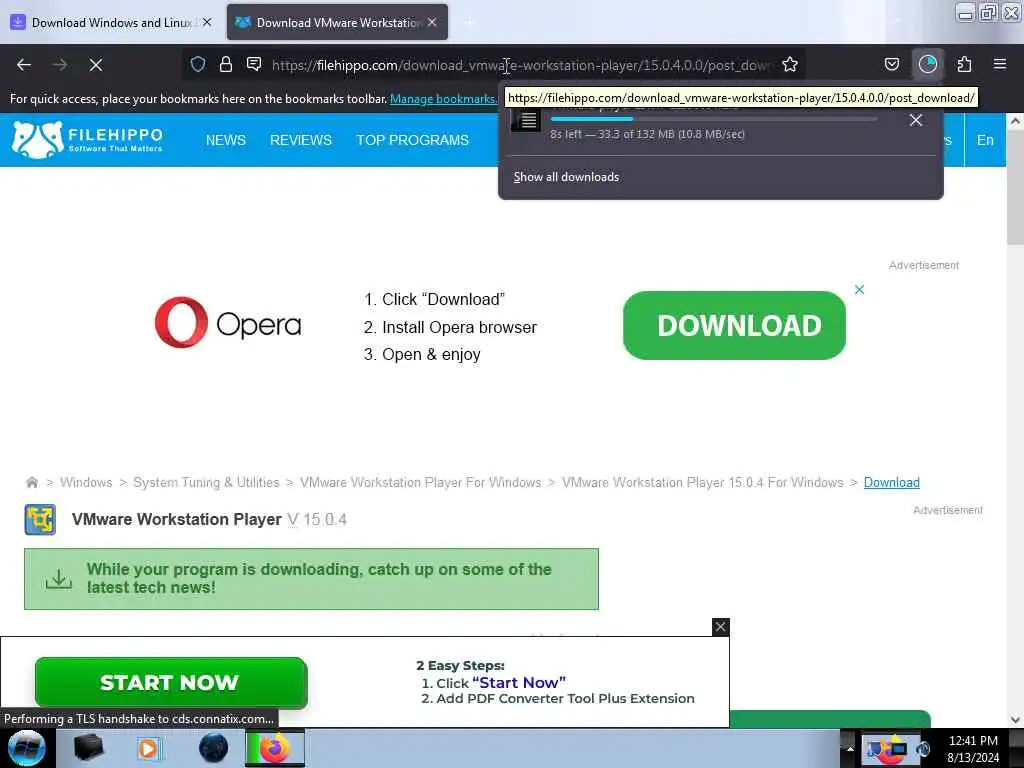1024x768 pixels.
Task: Cancel the VMware download in progress
Action: [x=916, y=120]
